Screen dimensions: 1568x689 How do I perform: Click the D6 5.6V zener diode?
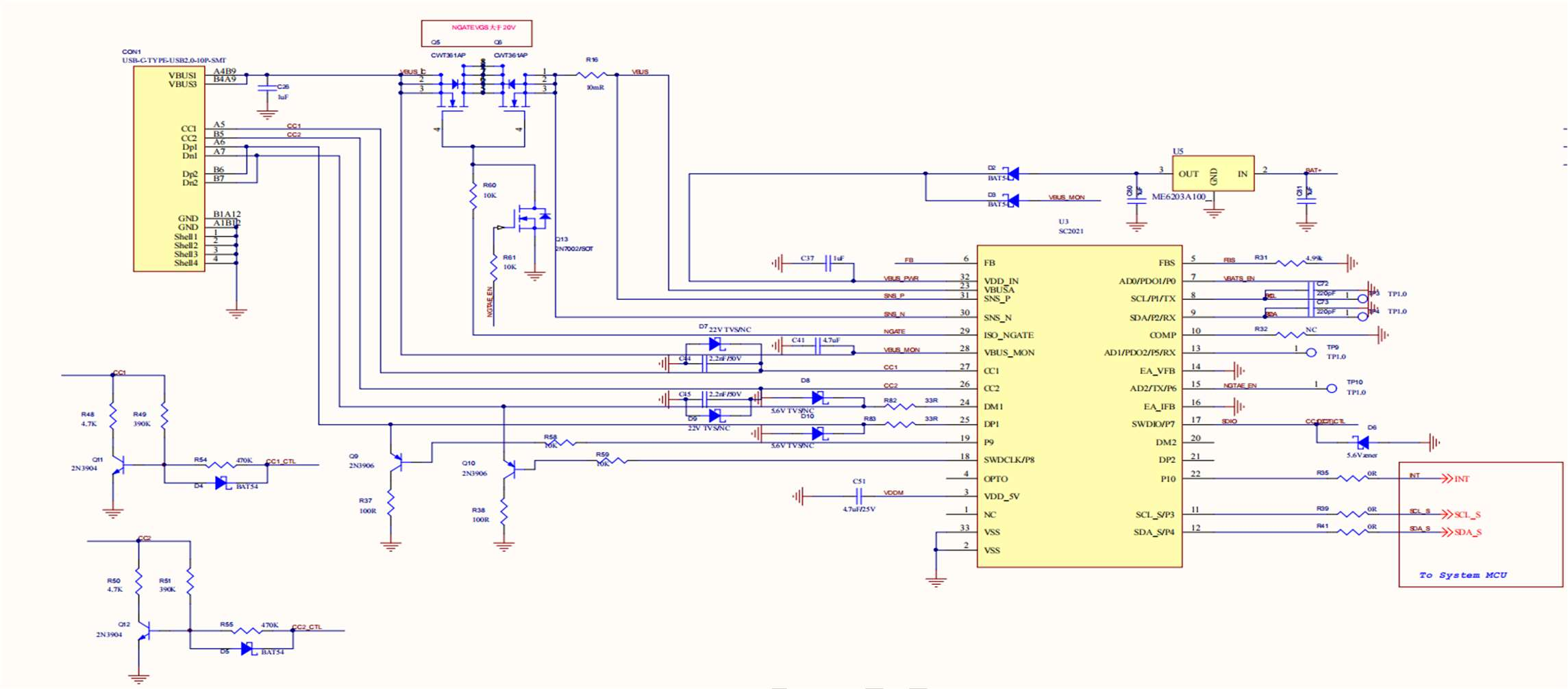pyautogui.click(x=1362, y=442)
